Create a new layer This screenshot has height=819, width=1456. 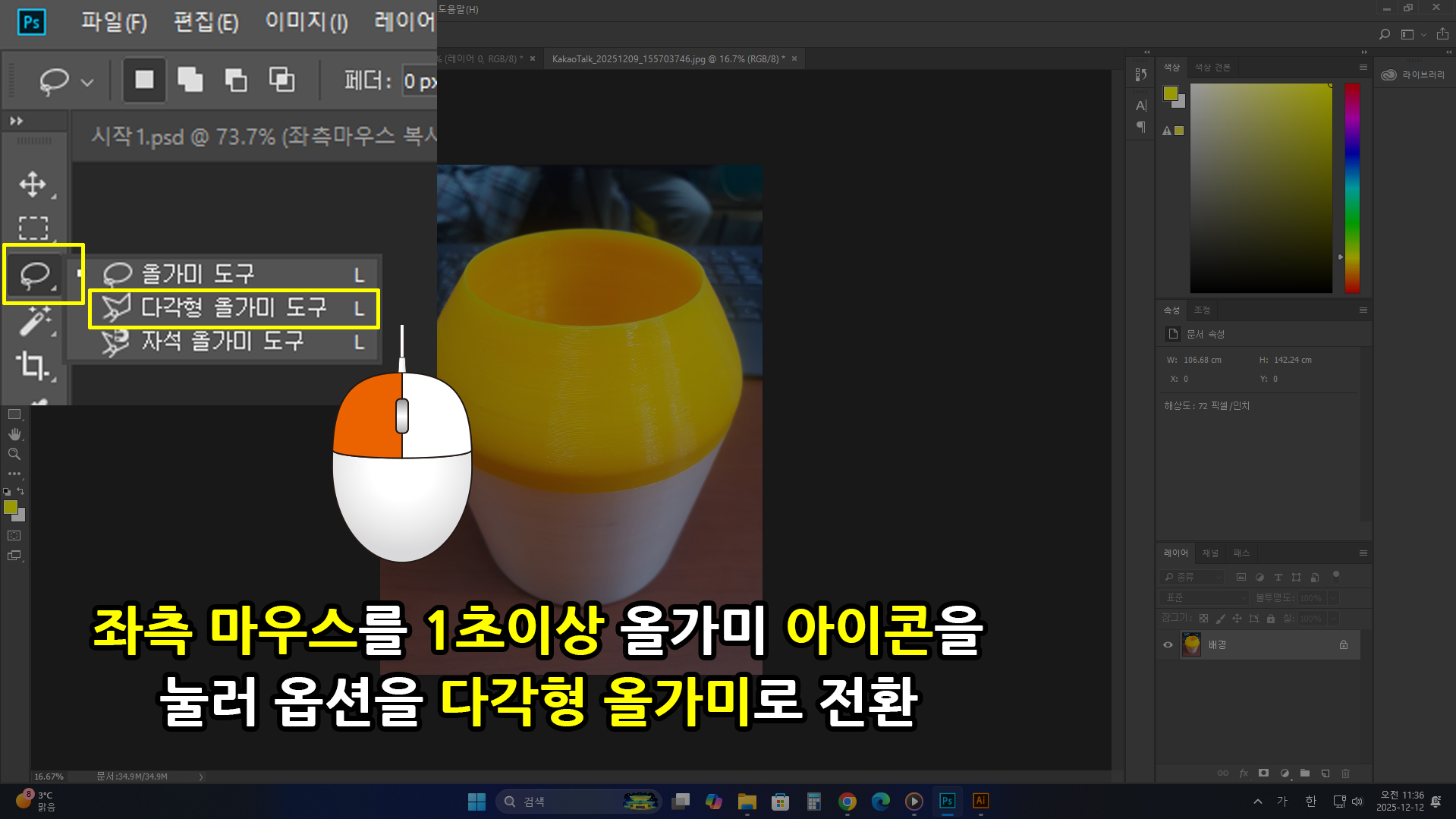[1325, 773]
